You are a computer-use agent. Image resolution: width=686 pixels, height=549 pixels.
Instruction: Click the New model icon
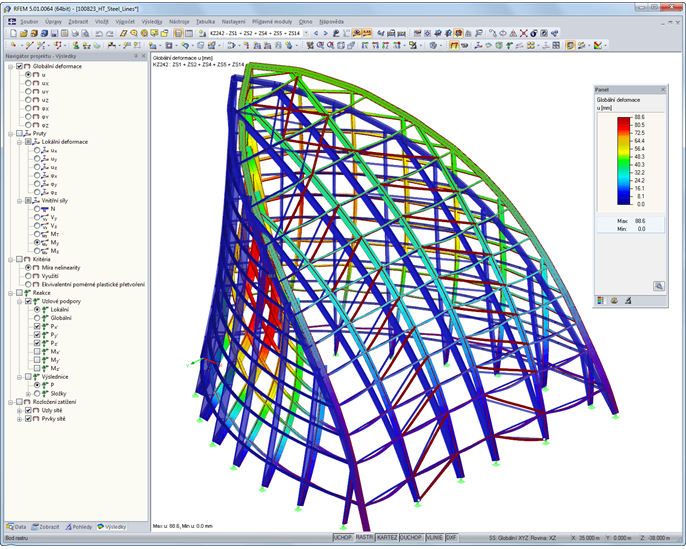point(14,33)
